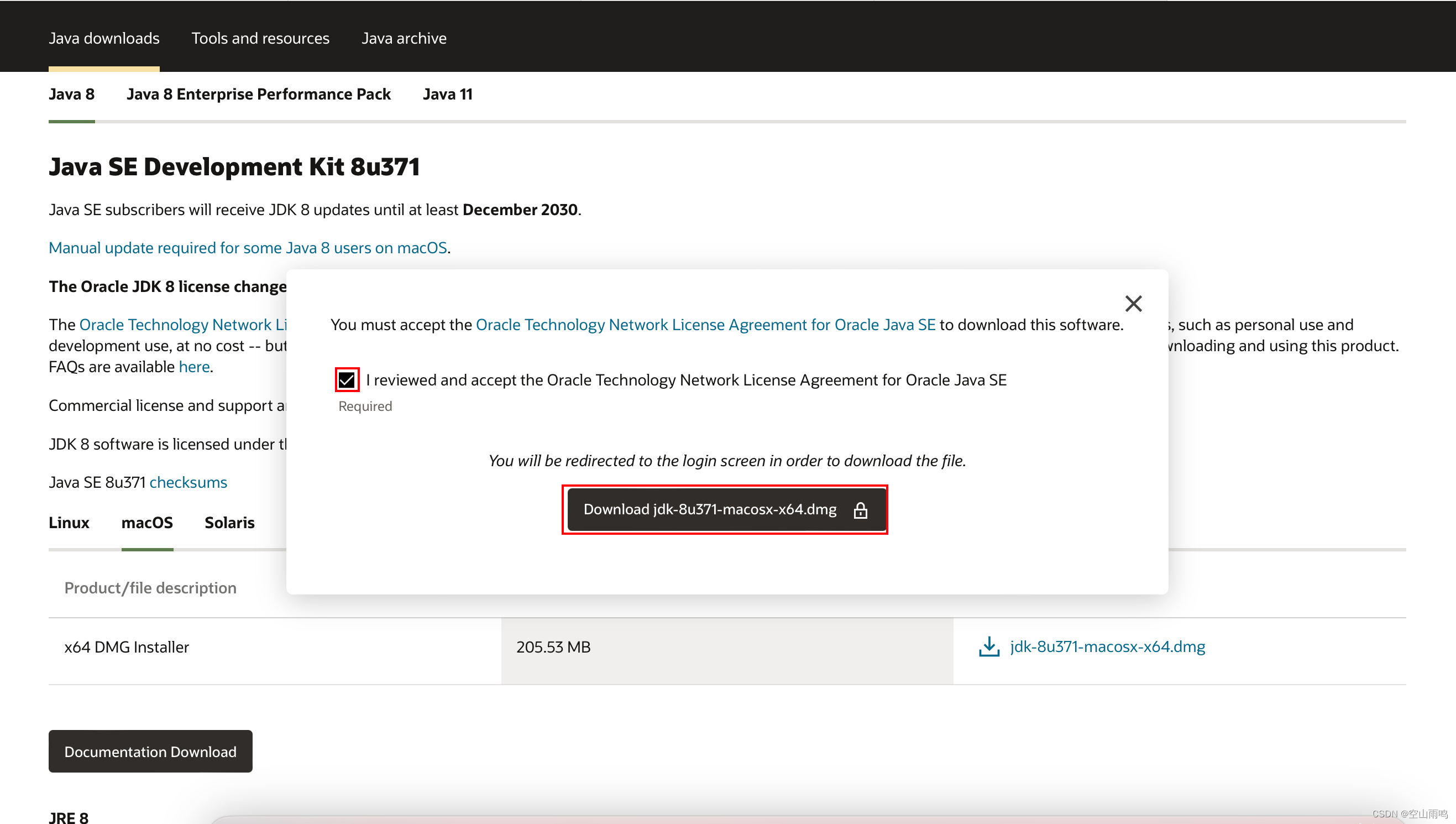Uncheck the license agreement acceptance checkbox
This screenshot has width=1456, height=824.
347,380
